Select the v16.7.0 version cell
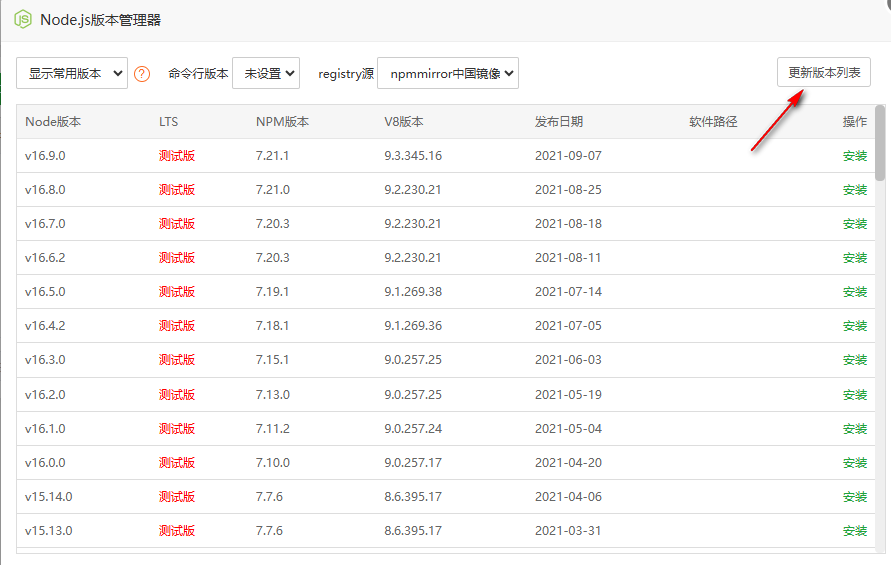The width and height of the screenshot is (891, 565). point(45,224)
